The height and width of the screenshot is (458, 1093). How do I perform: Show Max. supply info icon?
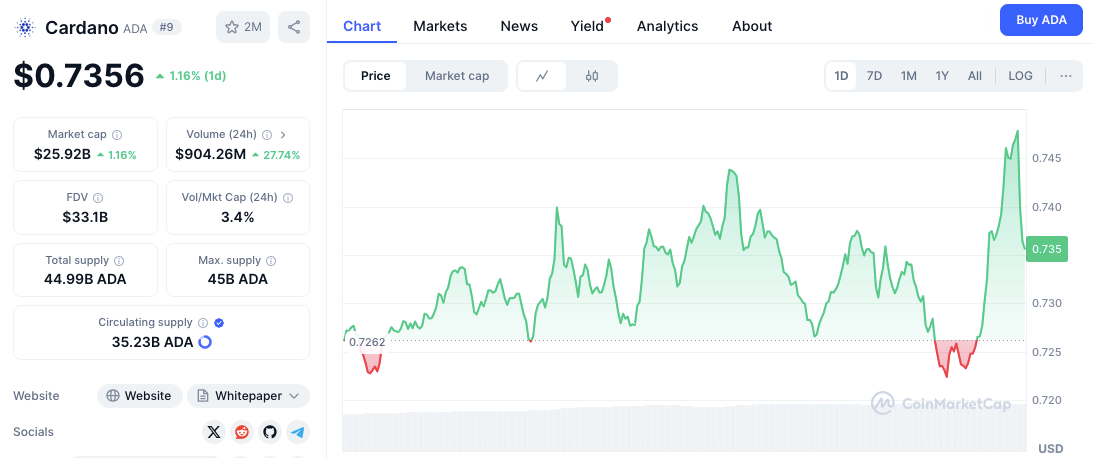(x=271, y=261)
